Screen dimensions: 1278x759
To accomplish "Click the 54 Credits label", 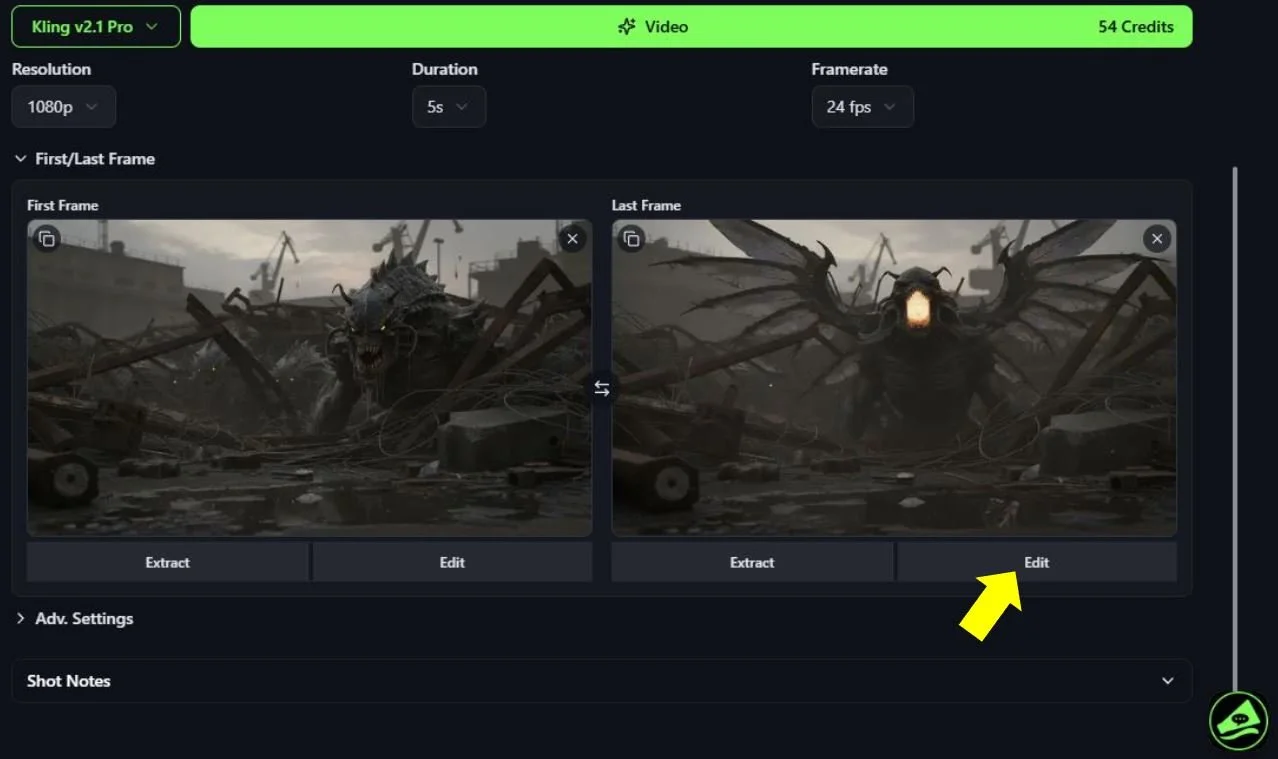I will (1136, 27).
